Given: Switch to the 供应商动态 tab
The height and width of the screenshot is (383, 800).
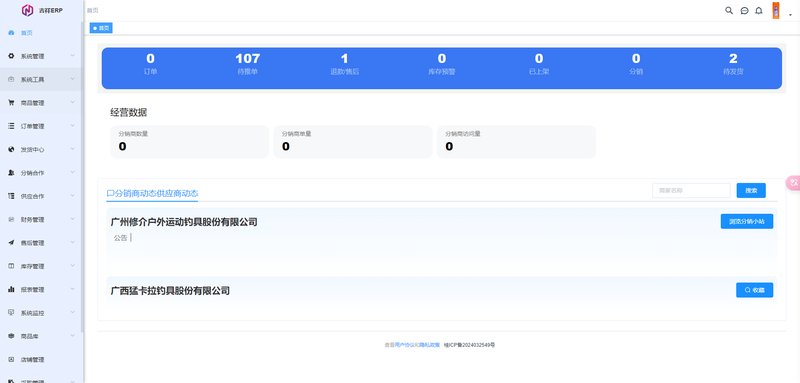Looking at the screenshot, I should [177, 193].
